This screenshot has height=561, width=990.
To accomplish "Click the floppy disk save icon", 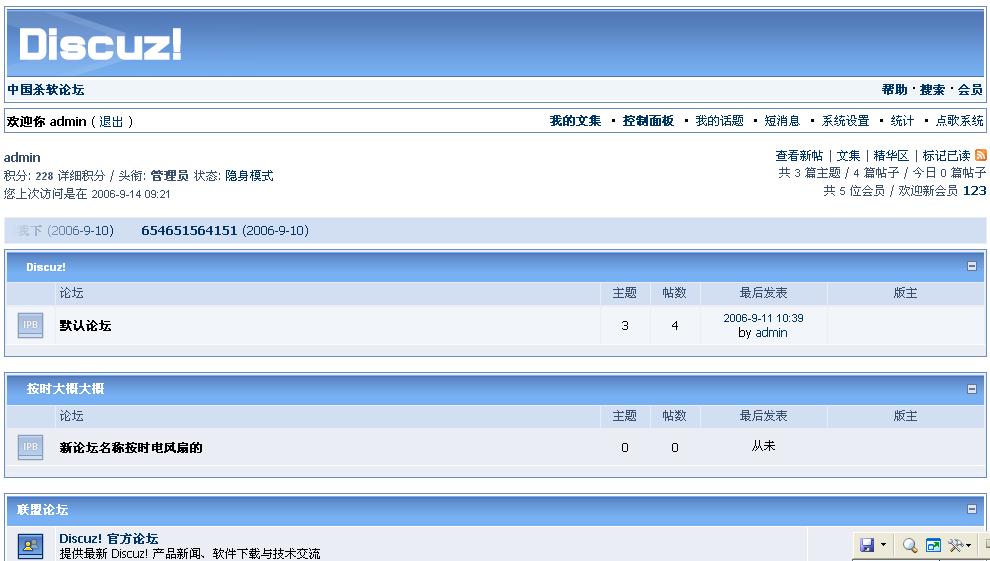I will [x=868, y=545].
